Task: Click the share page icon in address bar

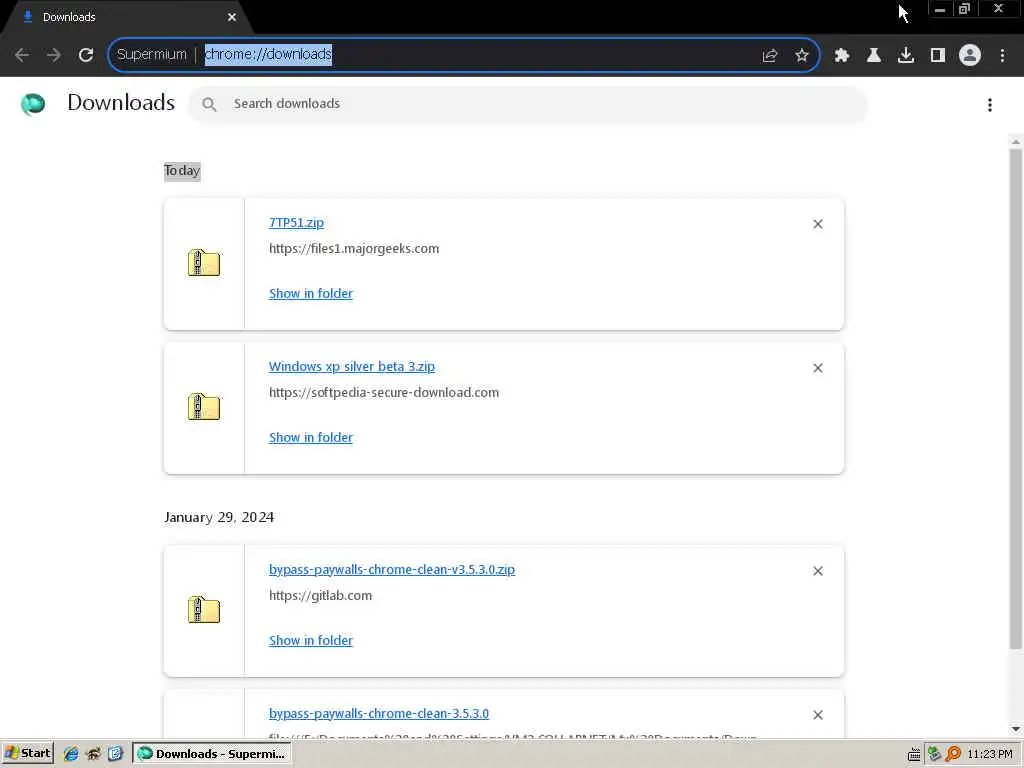Action: [x=770, y=56]
